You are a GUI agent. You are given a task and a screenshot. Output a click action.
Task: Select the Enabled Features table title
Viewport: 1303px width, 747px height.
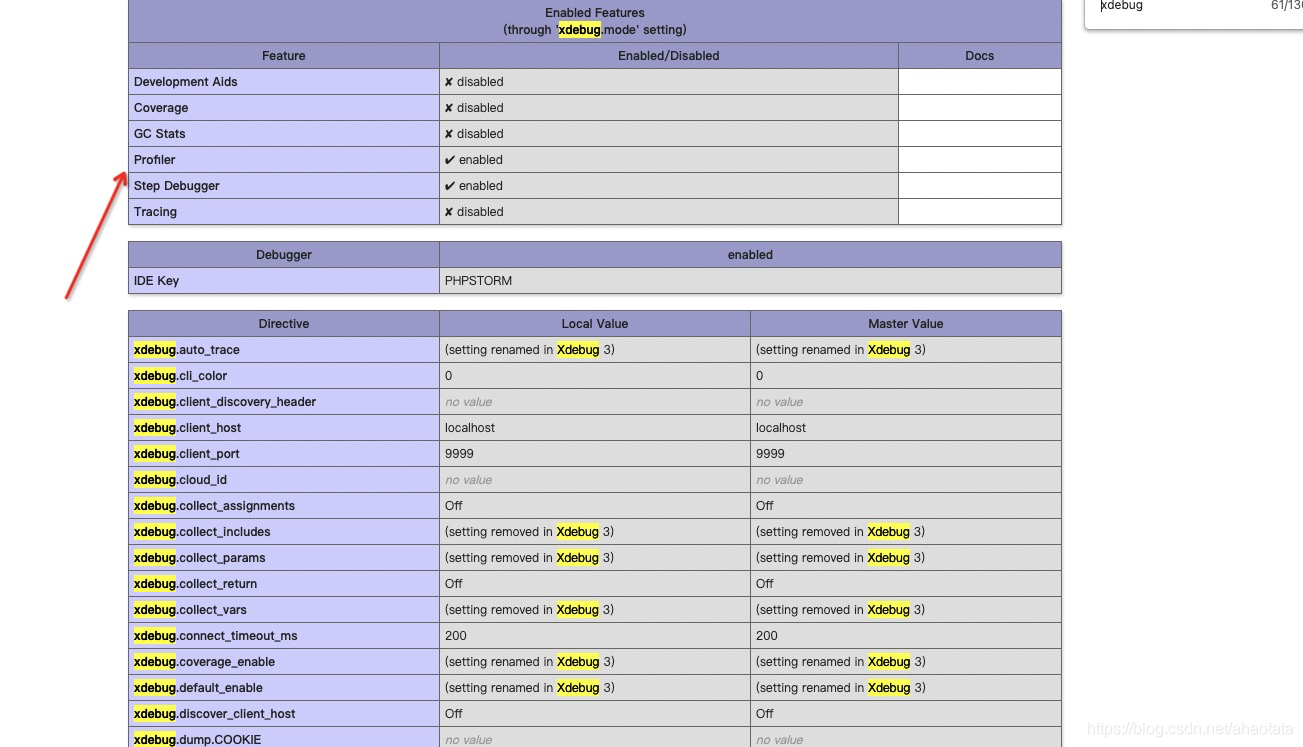[595, 13]
